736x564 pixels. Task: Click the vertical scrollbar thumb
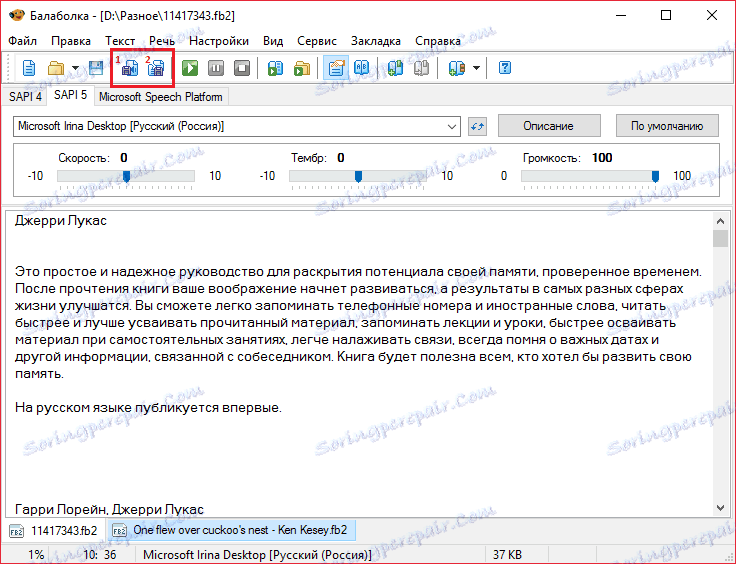[720, 238]
